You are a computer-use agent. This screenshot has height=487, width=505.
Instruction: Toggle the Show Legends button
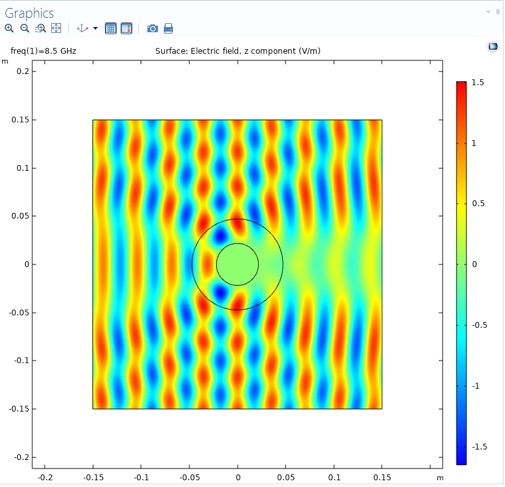point(127,28)
